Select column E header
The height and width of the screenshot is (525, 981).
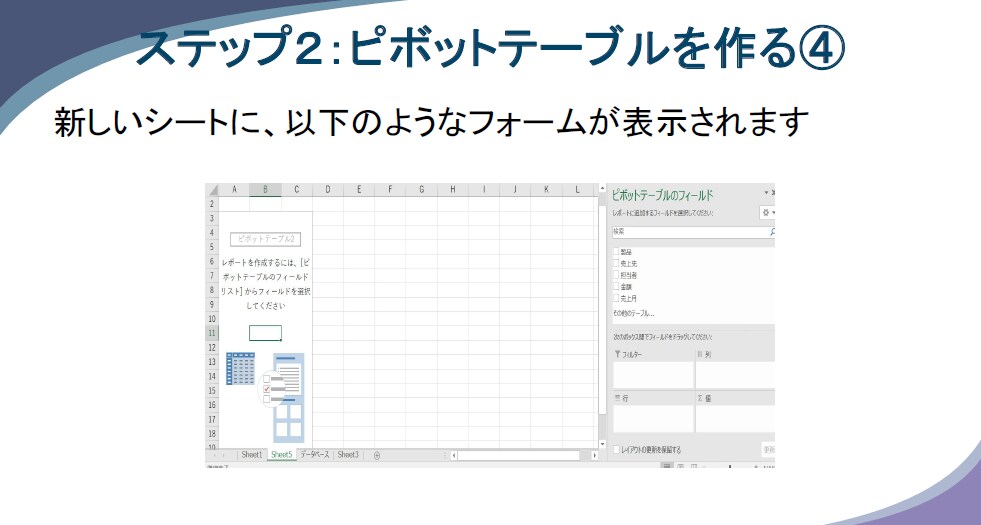358,190
